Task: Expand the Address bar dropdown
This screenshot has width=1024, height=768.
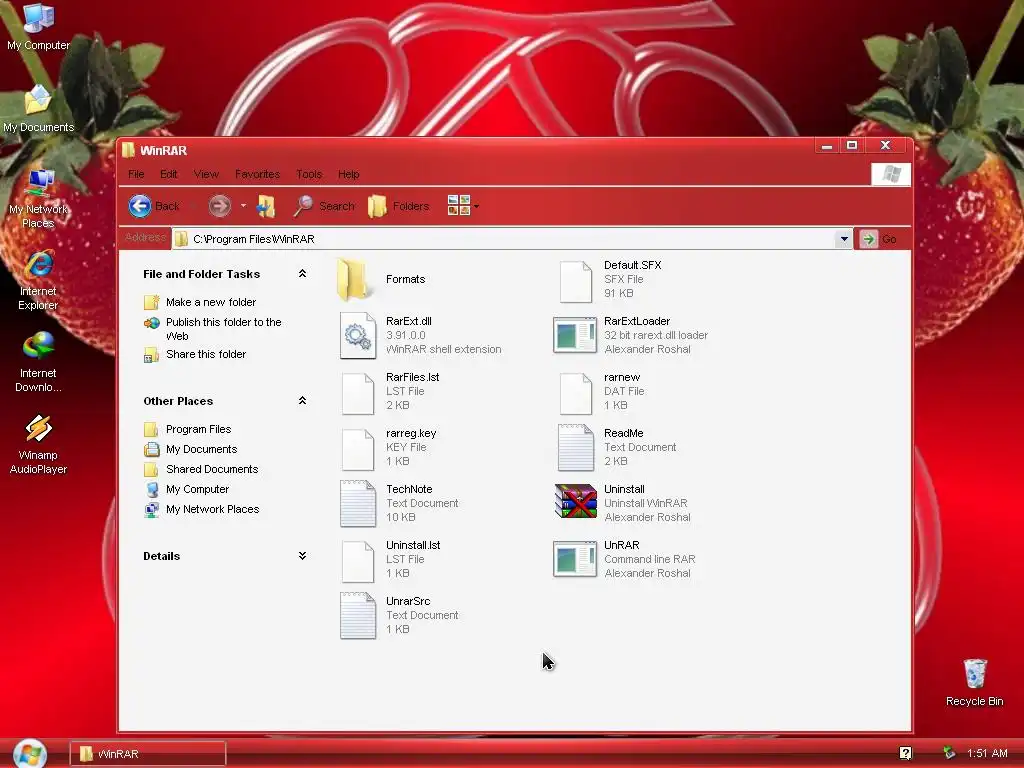Action: [844, 239]
